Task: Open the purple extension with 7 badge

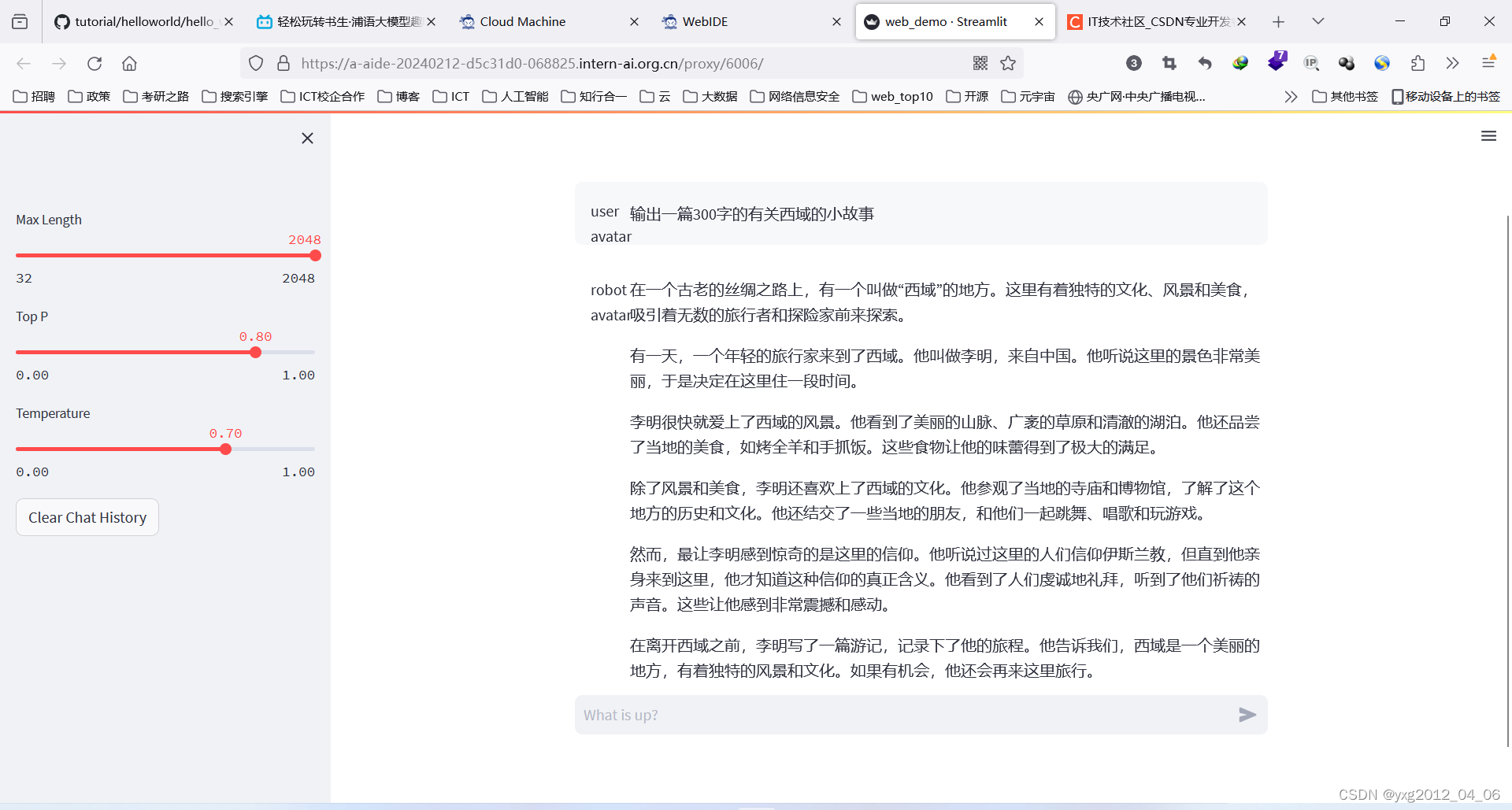Action: [x=1277, y=61]
